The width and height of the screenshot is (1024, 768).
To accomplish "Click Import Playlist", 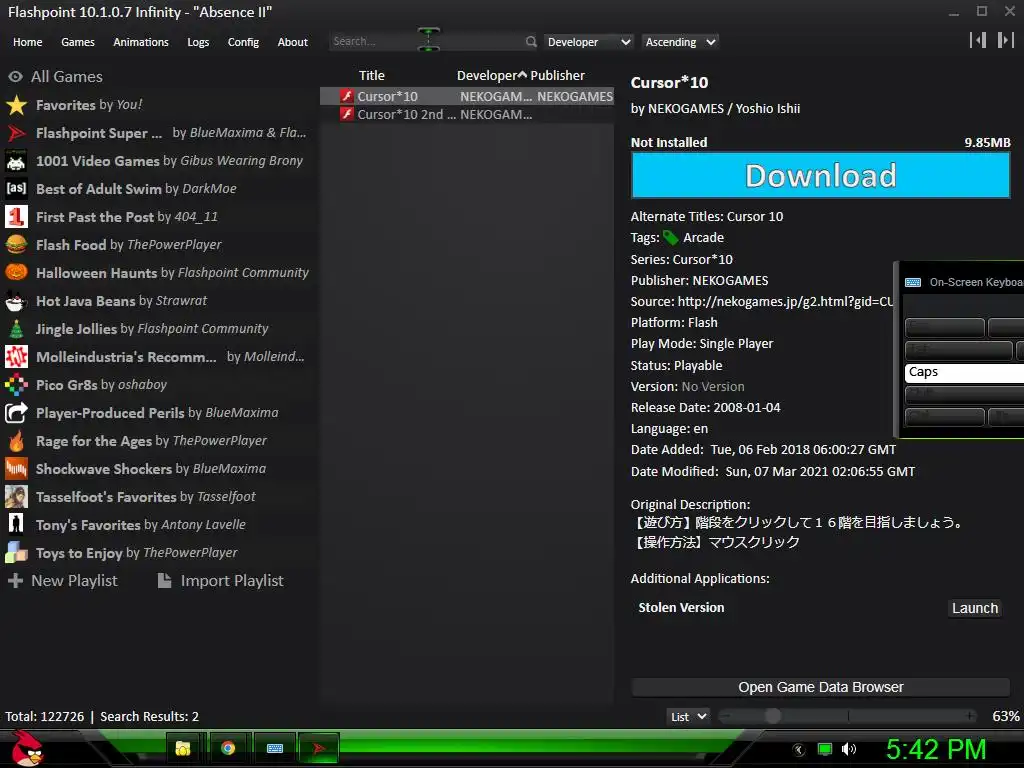I will pos(221,581).
